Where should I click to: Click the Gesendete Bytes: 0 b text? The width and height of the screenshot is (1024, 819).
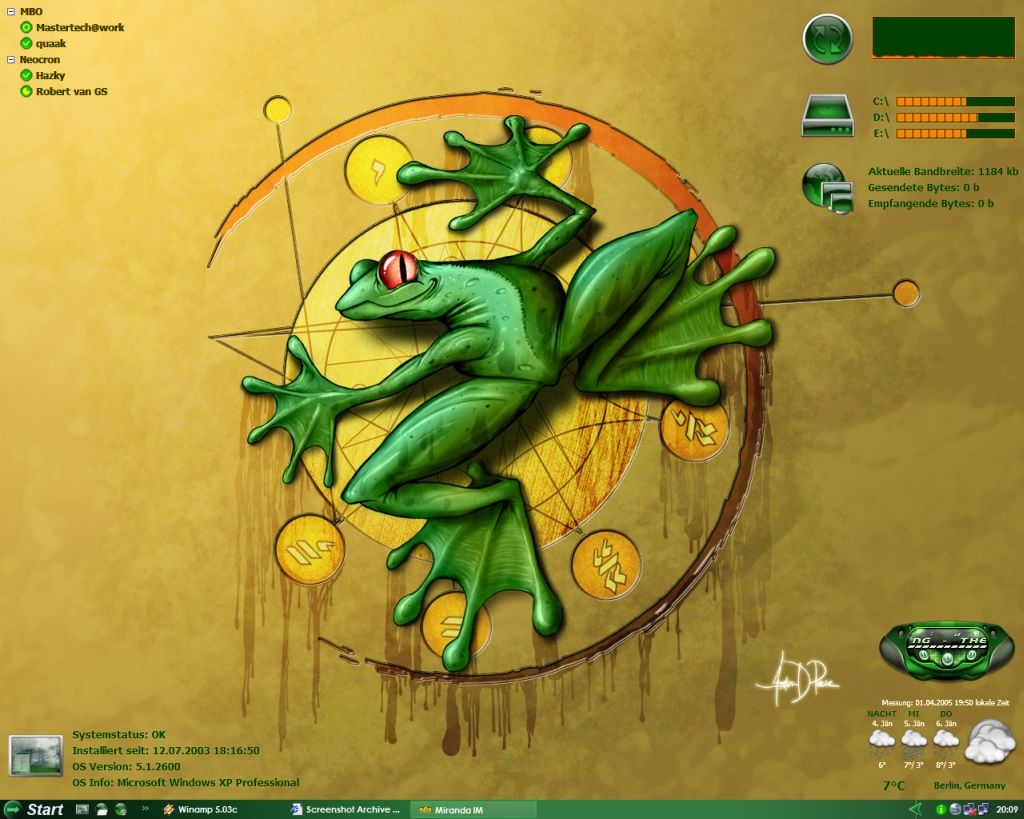[x=923, y=187]
